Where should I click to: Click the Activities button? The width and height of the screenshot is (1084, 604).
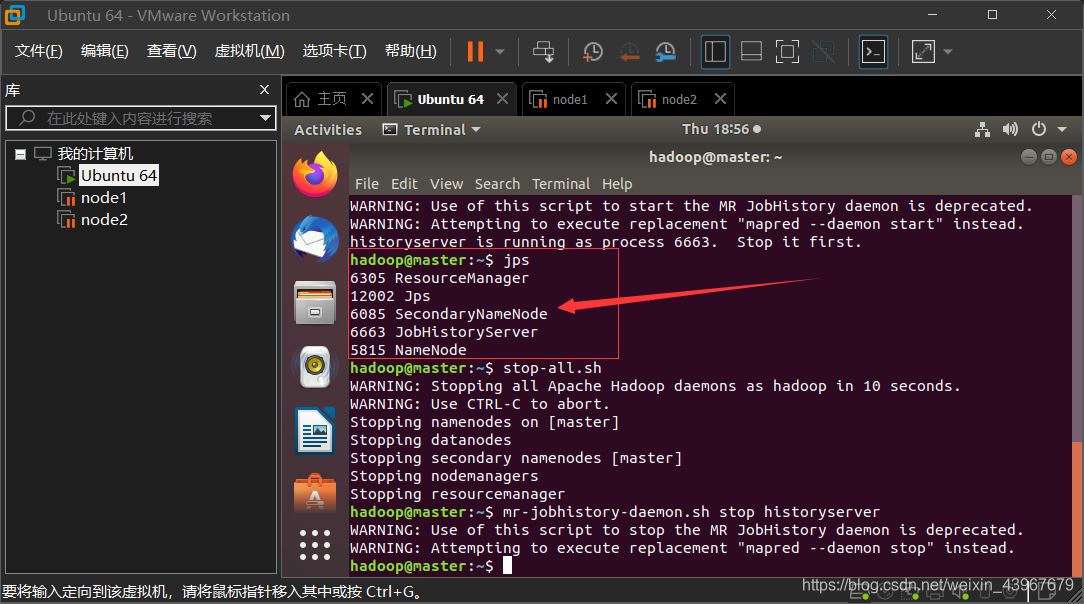tap(328, 129)
